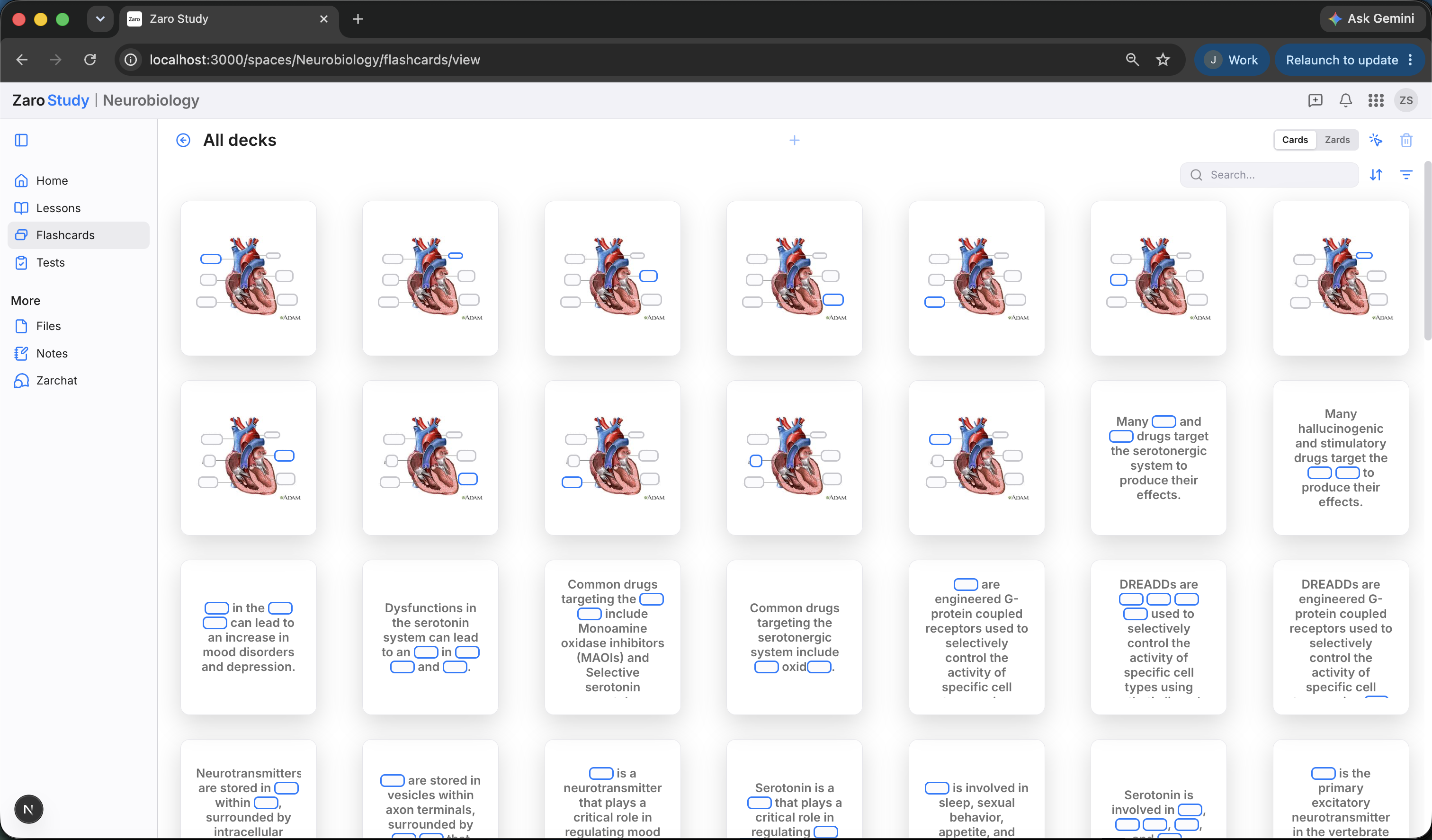This screenshot has width=1432, height=840.
Task: Open 'Dysfunctions in the serotonin system' card
Action: tap(430, 637)
